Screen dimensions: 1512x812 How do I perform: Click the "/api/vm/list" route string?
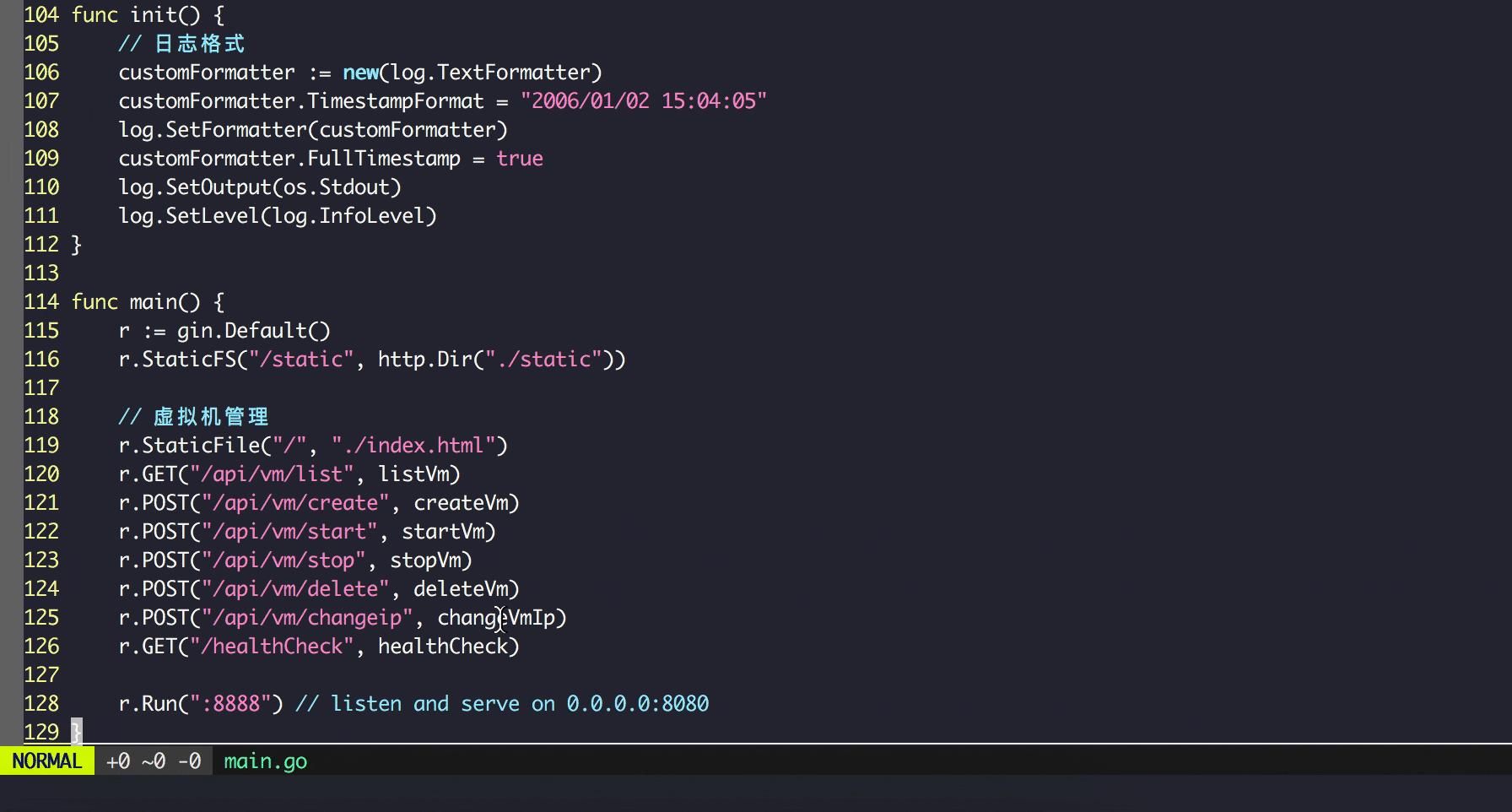[x=273, y=474]
